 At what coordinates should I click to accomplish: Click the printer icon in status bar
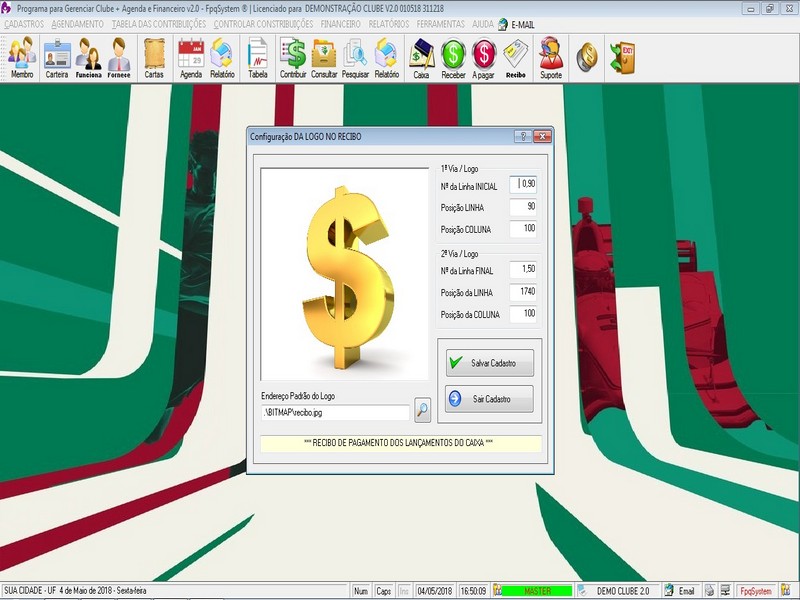(x=709, y=591)
